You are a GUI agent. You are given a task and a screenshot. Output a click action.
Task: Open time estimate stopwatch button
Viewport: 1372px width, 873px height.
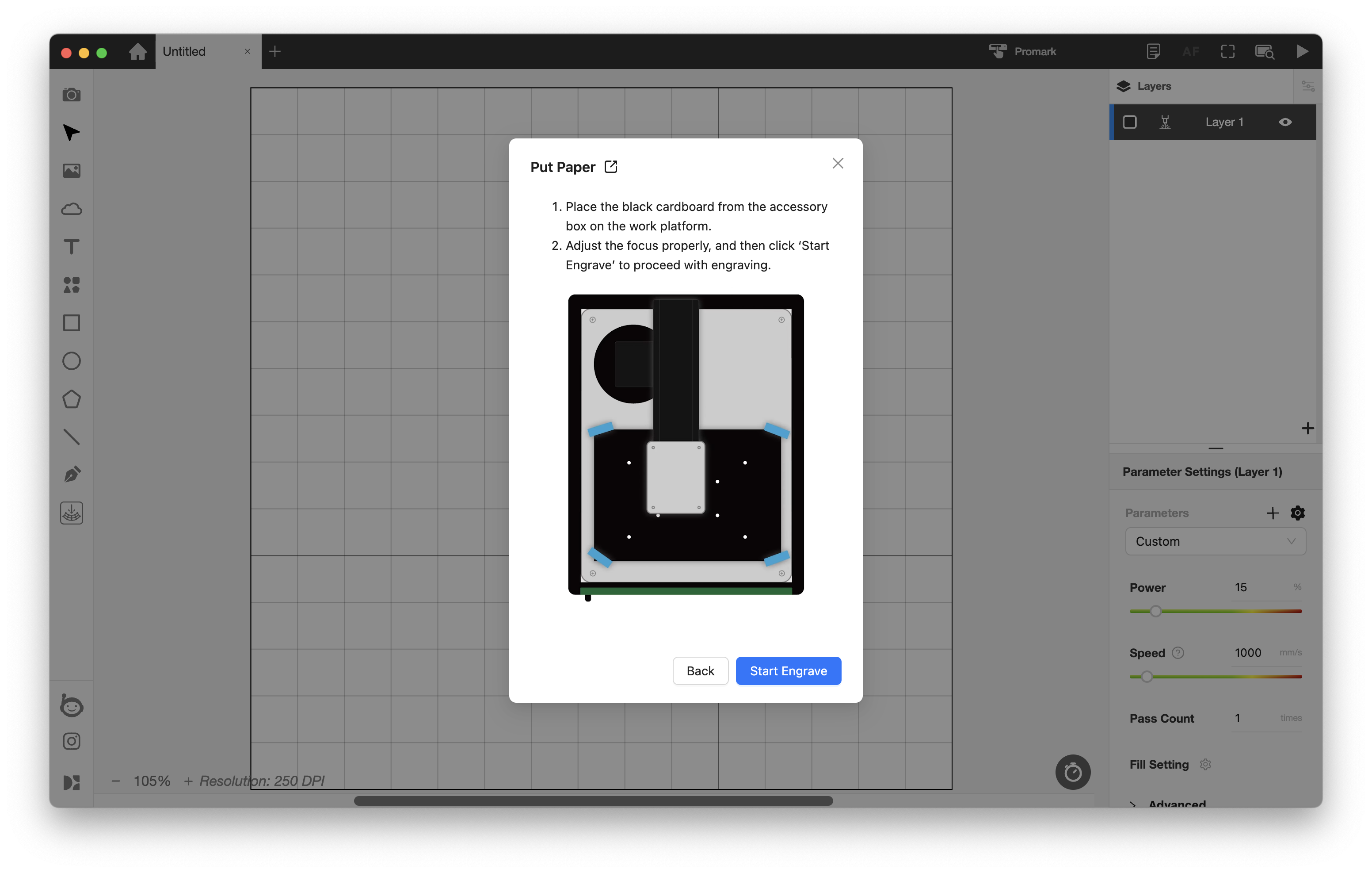[x=1073, y=772]
